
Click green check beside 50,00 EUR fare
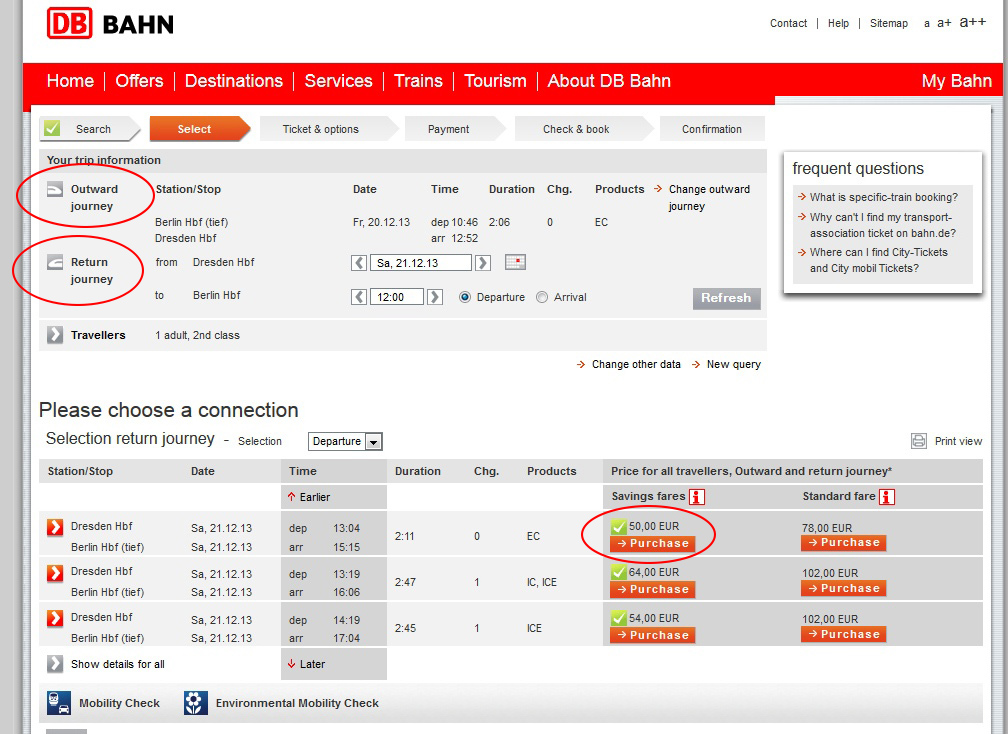coord(618,527)
